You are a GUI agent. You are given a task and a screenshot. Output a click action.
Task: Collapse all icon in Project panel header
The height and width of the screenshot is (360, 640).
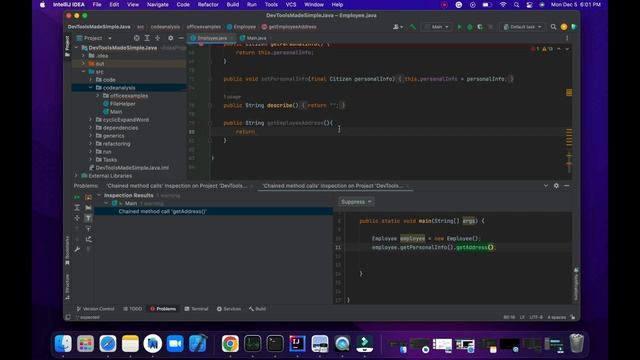[x=158, y=38]
